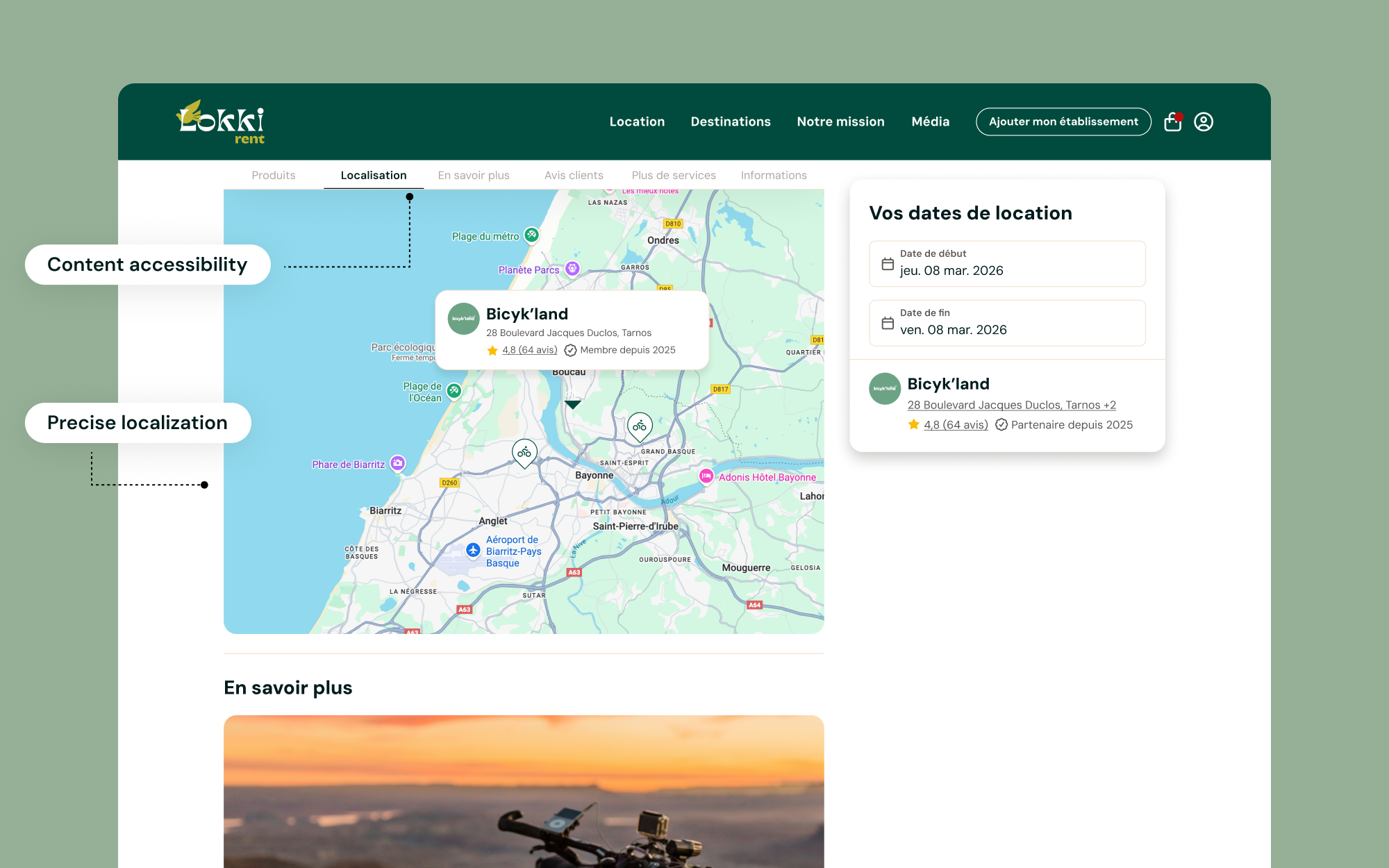Open the Informations tab

pos(774,175)
